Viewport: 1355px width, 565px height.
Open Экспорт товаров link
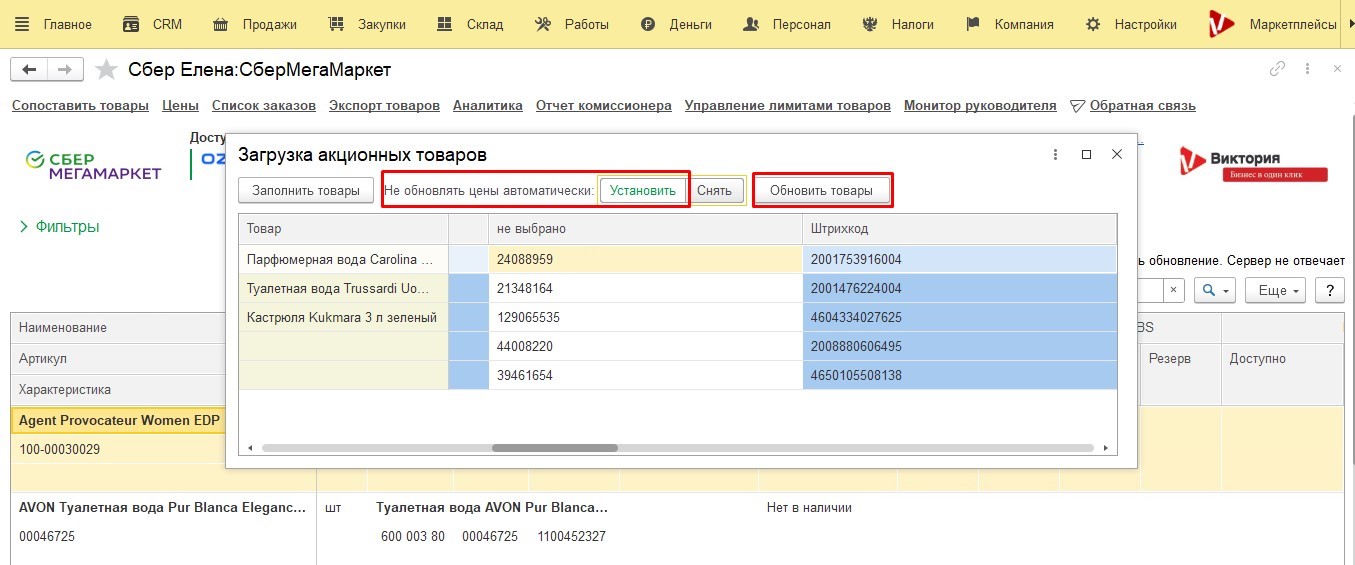coord(384,105)
